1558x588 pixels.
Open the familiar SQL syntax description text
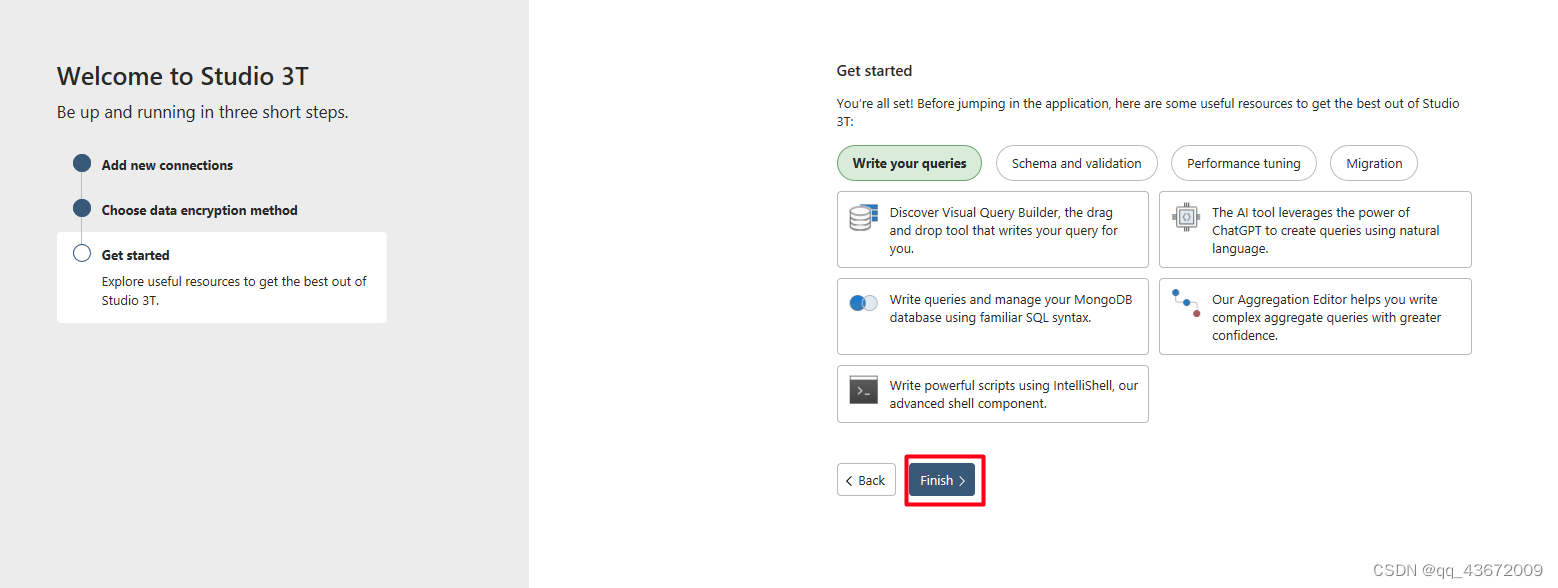pyautogui.click(x=1011, y=308)
